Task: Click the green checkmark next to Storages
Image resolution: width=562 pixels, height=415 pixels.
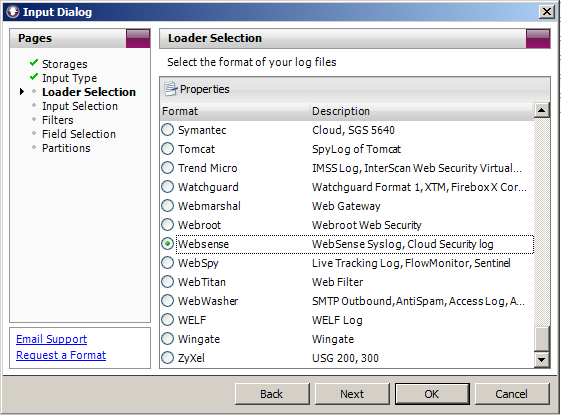Action: tap(34, 63)
